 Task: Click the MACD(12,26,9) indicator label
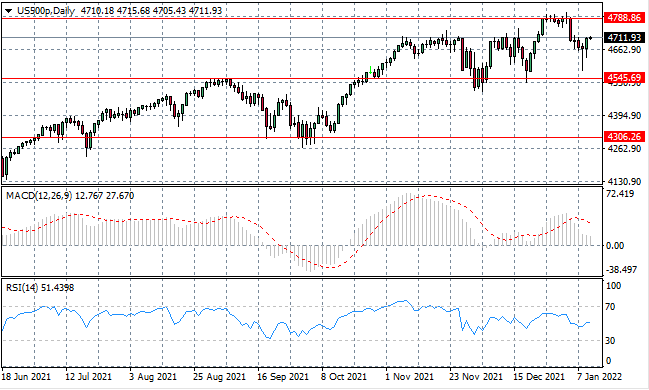[x=38, y=195]
